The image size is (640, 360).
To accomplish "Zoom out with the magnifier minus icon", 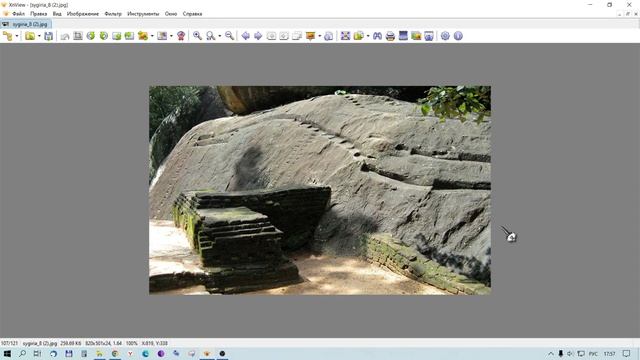I will point(229,36).
